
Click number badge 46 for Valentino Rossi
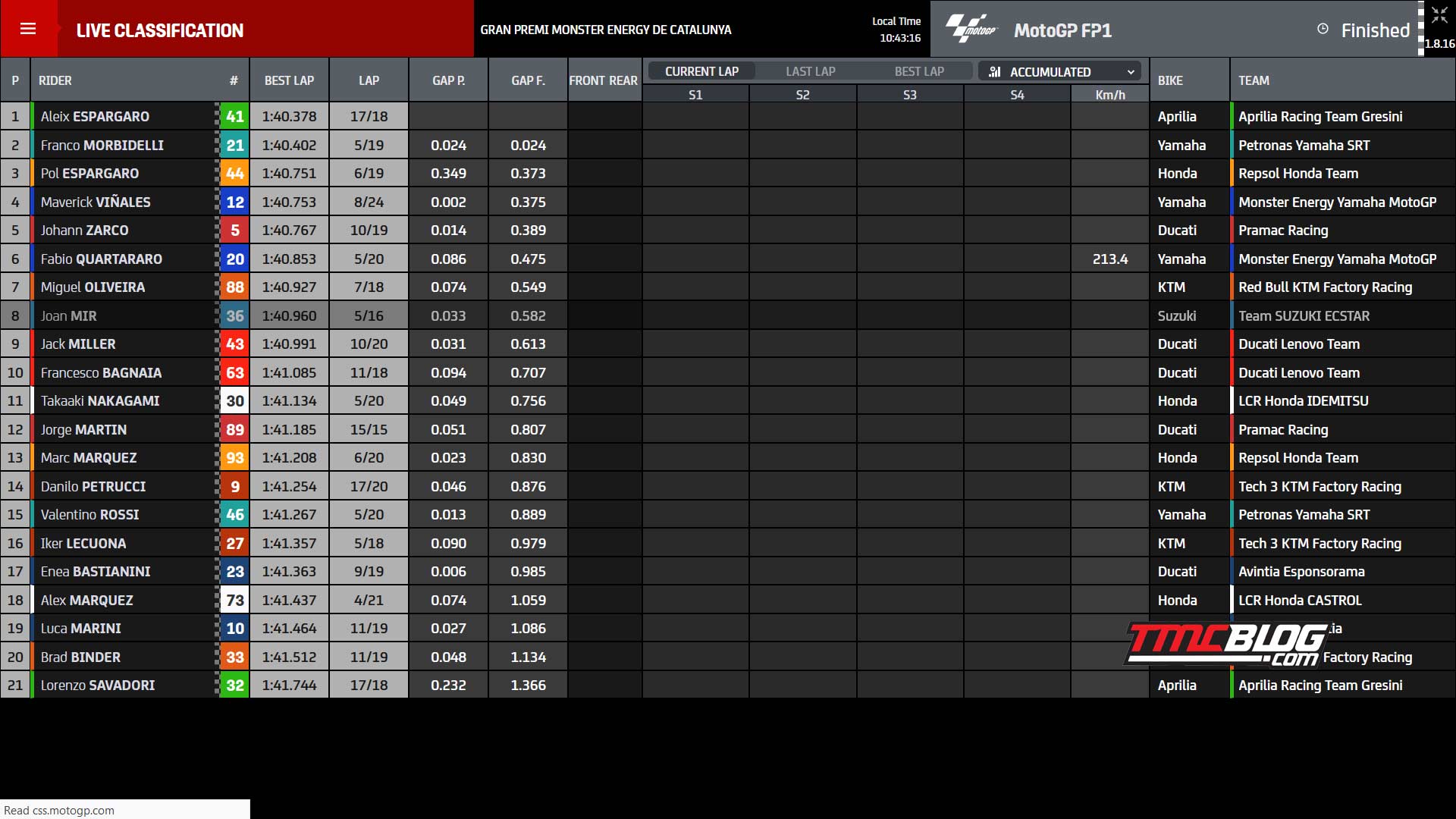pyautogui.click(x=234, y=515)
